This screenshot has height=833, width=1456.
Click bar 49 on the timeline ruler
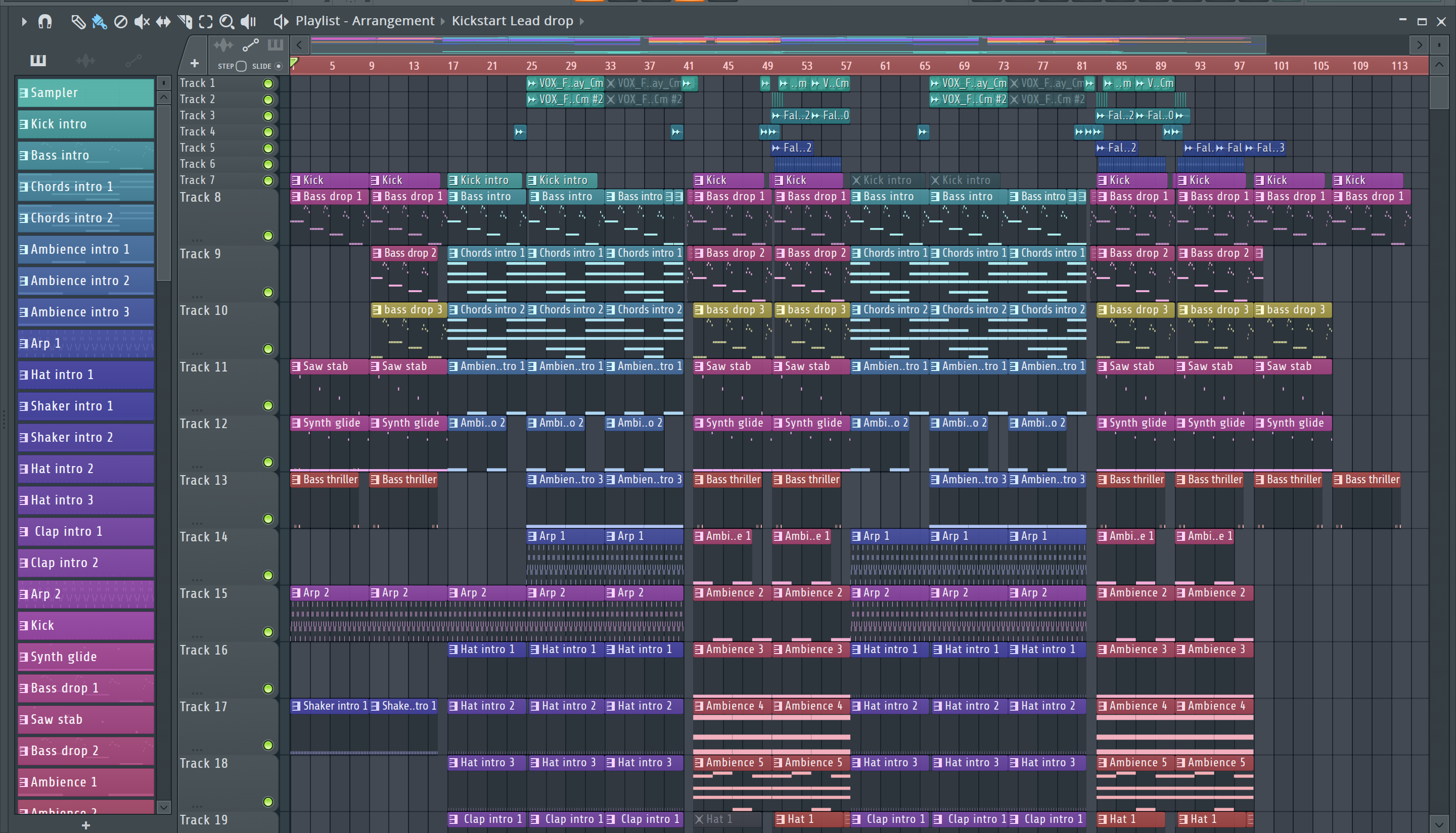click(767, 66)
